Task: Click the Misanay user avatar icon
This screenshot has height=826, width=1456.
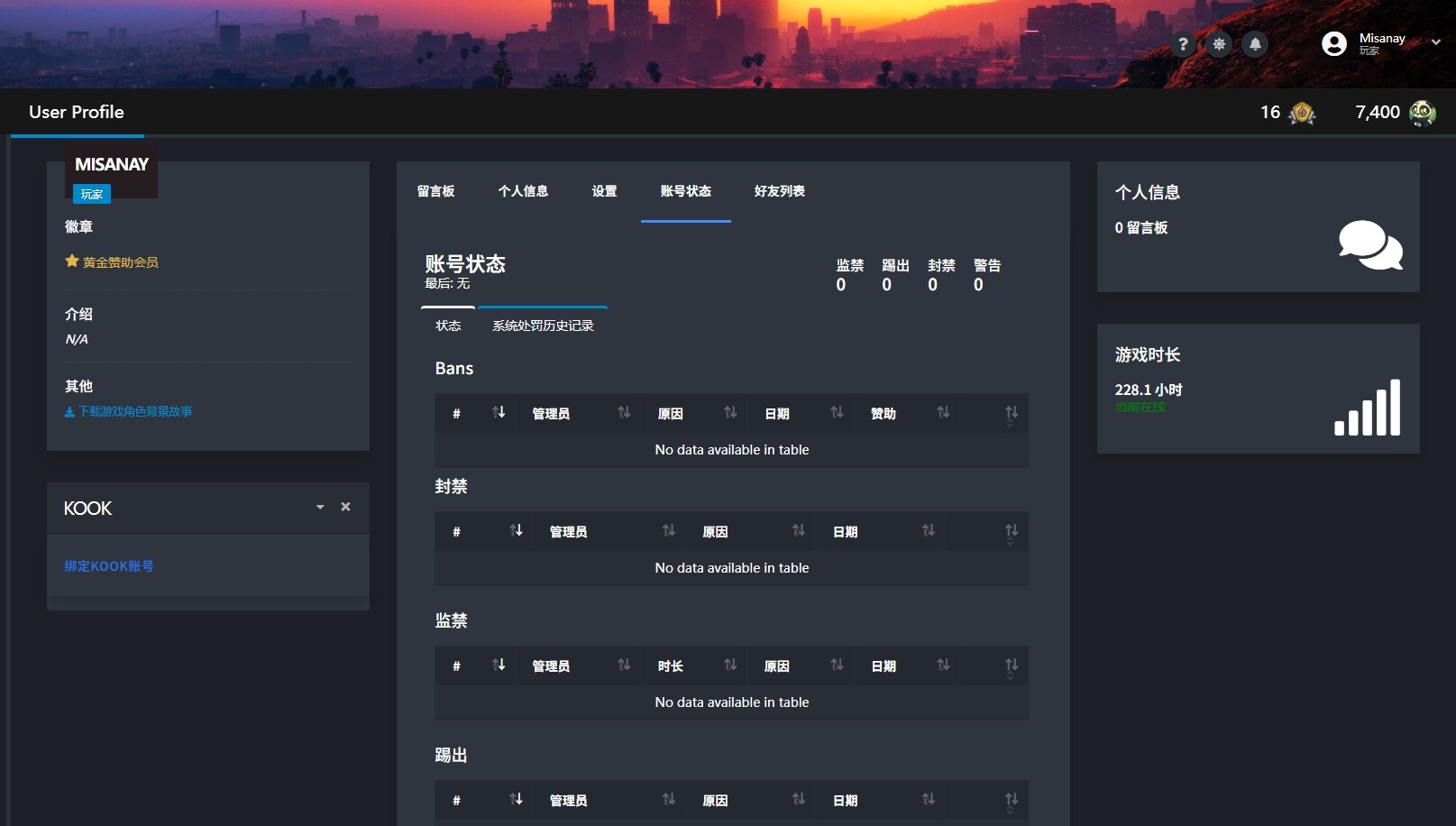Action: coord(1334,43)
